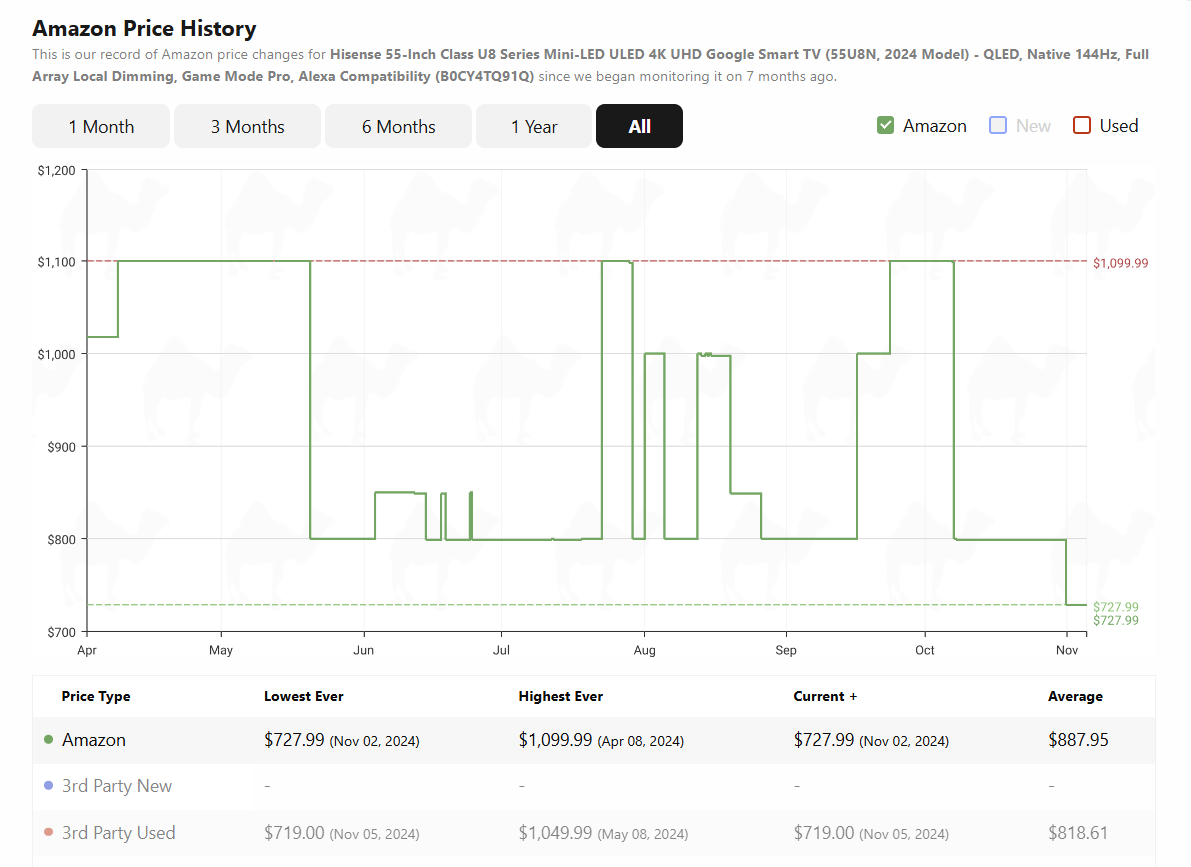Click the Lowest Ever column header
This screenshot has height=867, width=1191.
coord(303,696)
